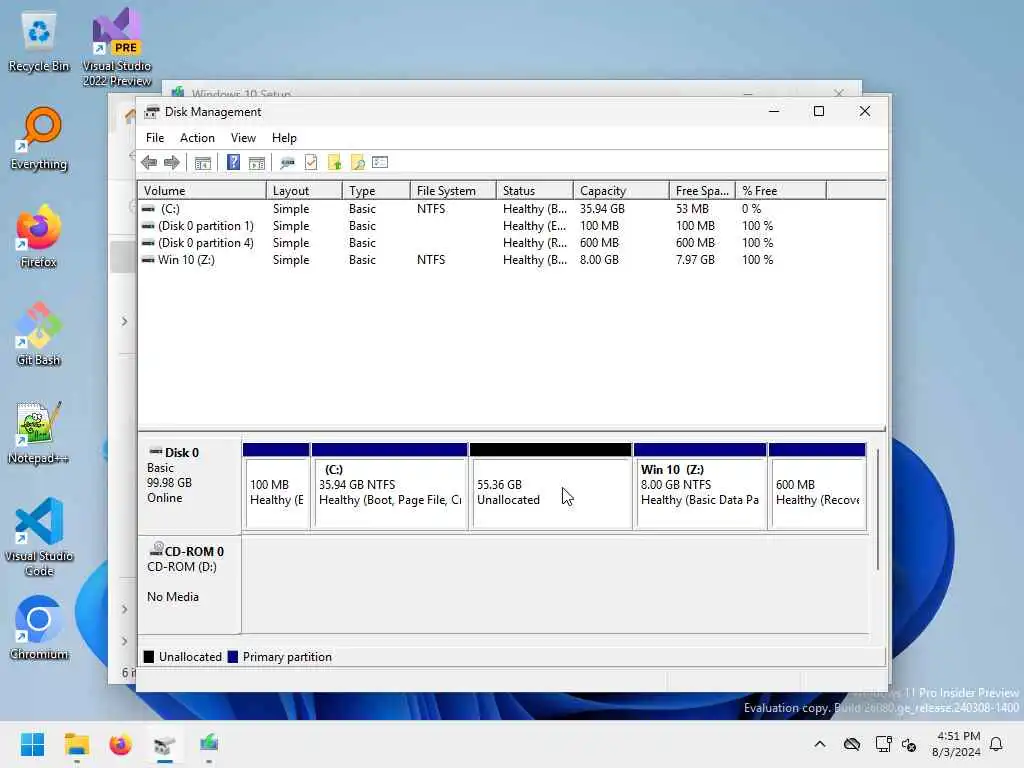Viewport: 1024px width, 768px height.
Task: Sort by the Volume column header
Action: pyautogui.click(x=202, y=191)
